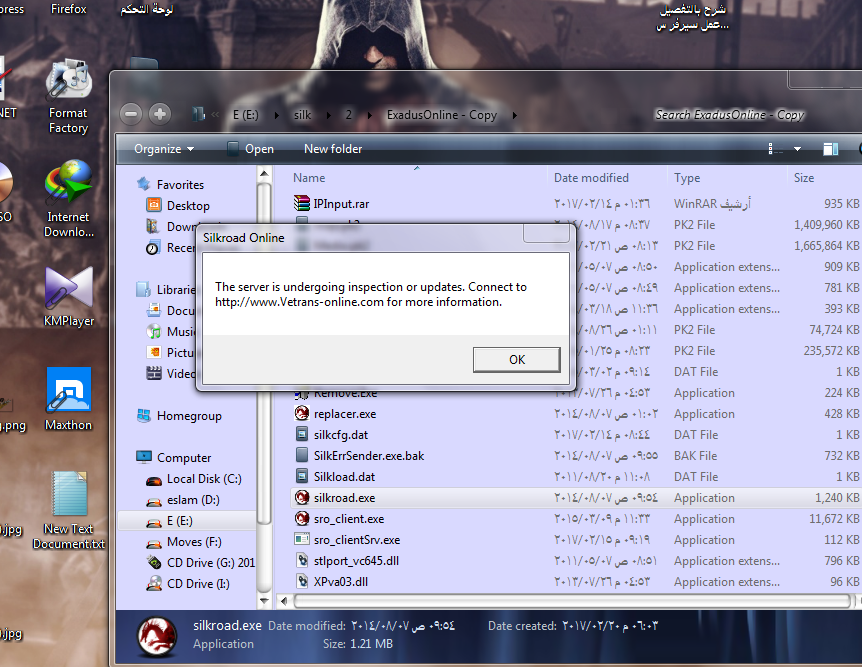Expand the folder 2 breadcrumb arrow

coord(369,115)
